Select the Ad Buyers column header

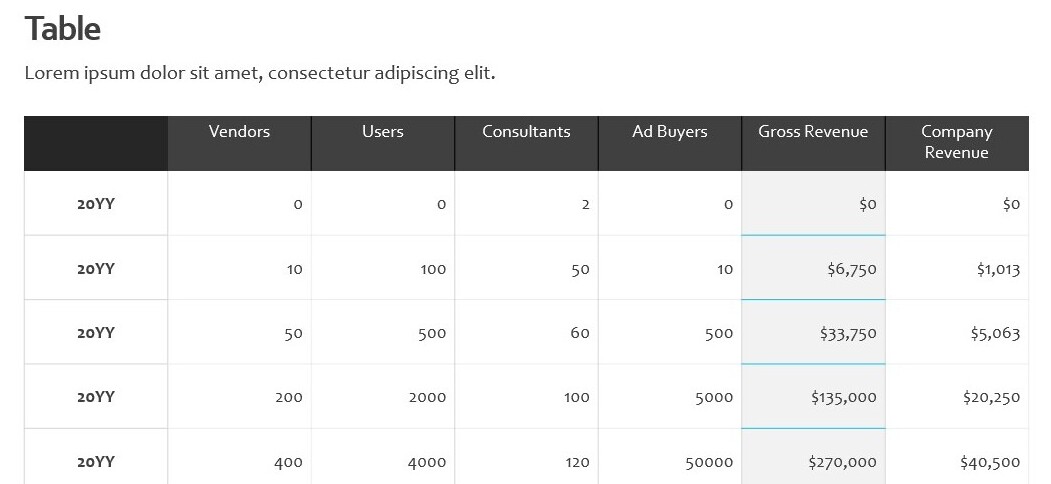coord(669,132)
